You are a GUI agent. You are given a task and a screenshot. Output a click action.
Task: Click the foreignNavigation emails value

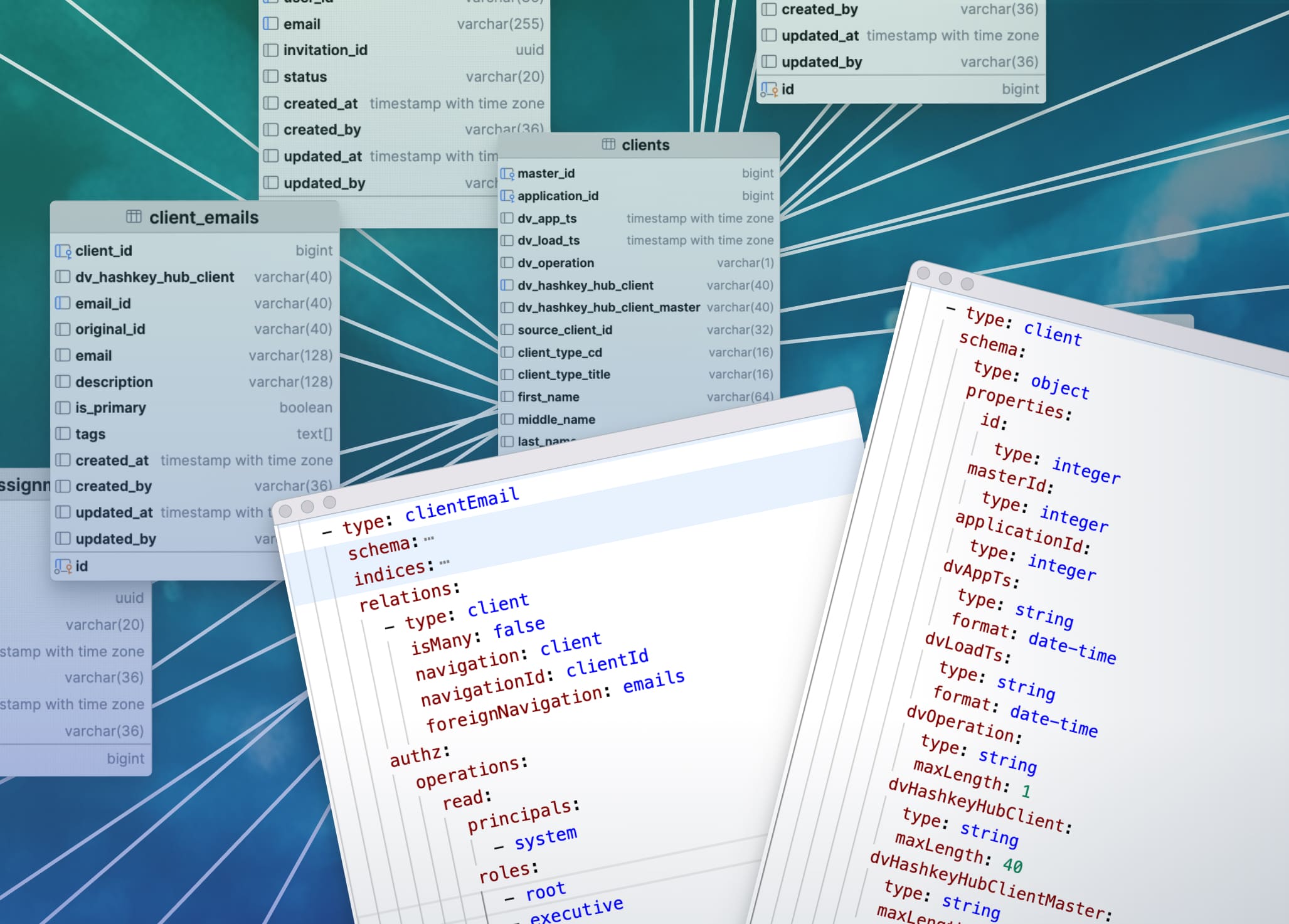[x=654, y=681]
